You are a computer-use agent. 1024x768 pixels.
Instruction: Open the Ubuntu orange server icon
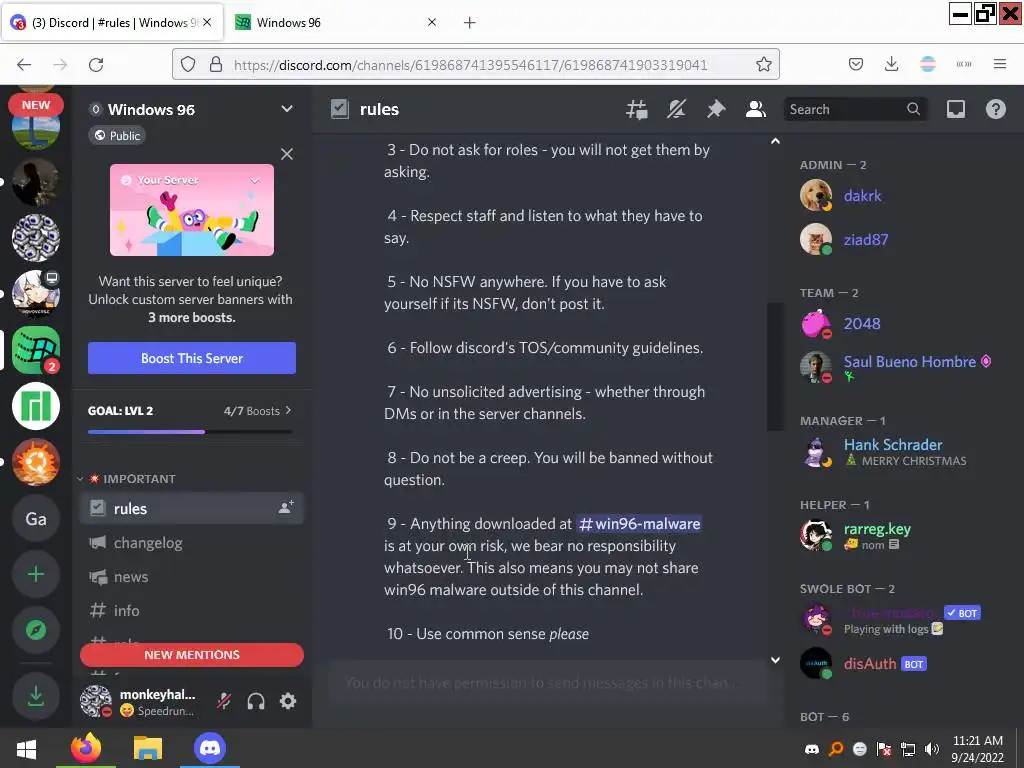coord(36,462)
